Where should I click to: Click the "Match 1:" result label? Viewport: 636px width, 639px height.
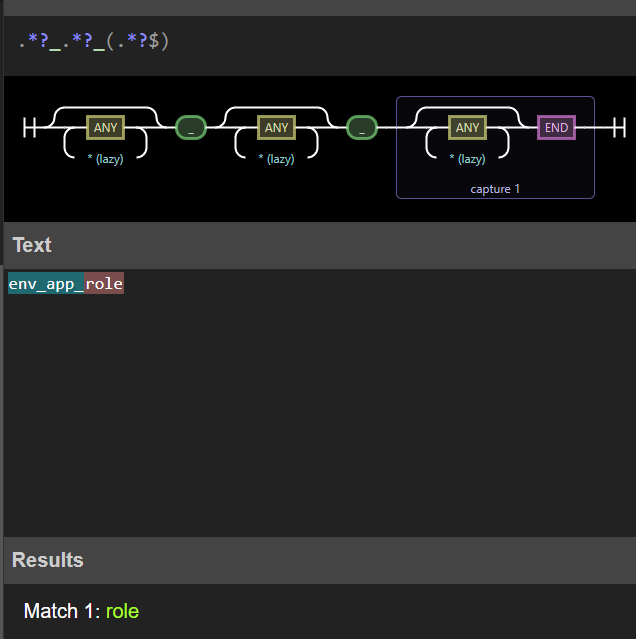click(x=61, y=611)
